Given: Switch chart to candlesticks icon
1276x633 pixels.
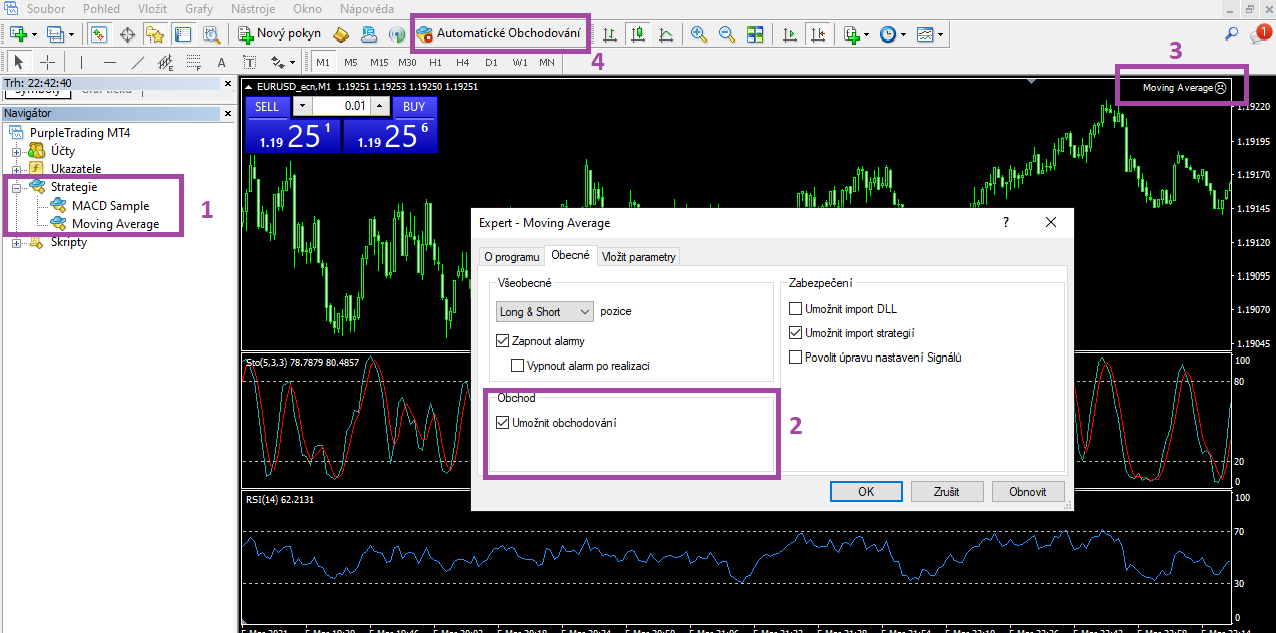Looking at the screenshot, I should 637,34.
